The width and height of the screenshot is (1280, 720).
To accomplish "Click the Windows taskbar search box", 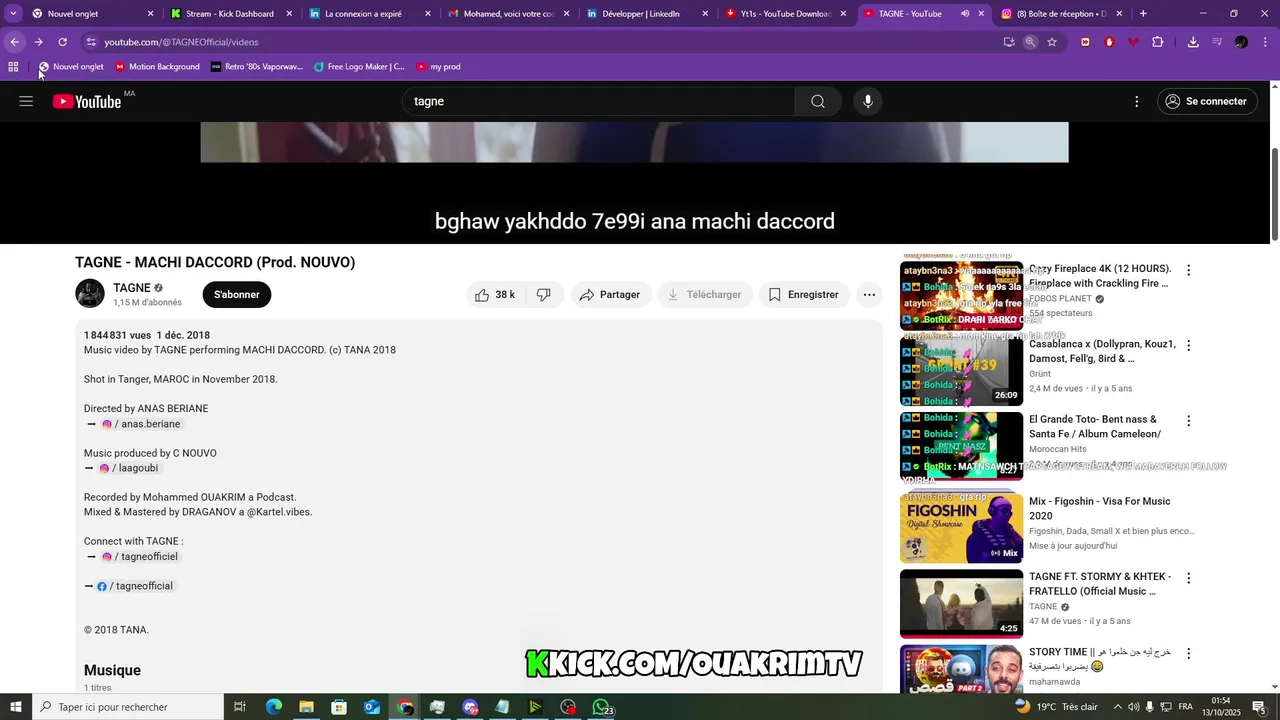I will 128,707.
